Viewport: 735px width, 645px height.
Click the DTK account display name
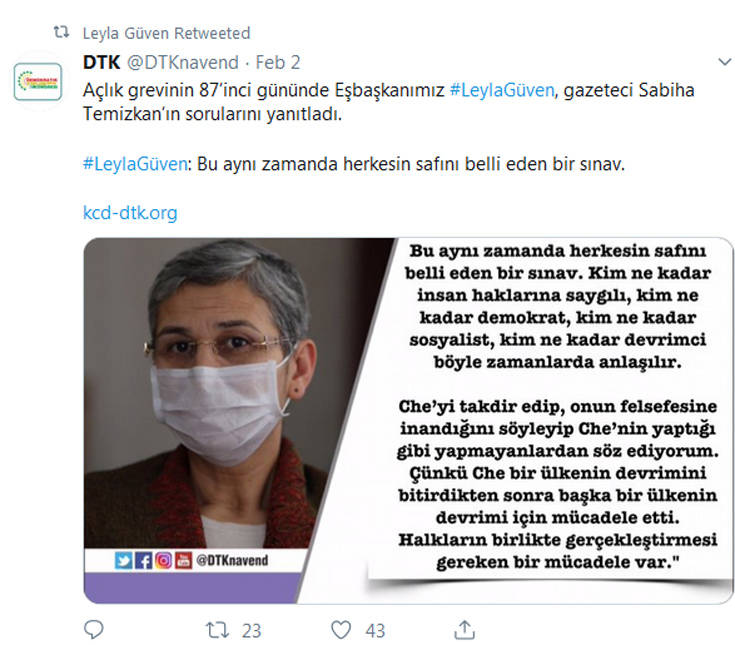[x=102, y=62]
